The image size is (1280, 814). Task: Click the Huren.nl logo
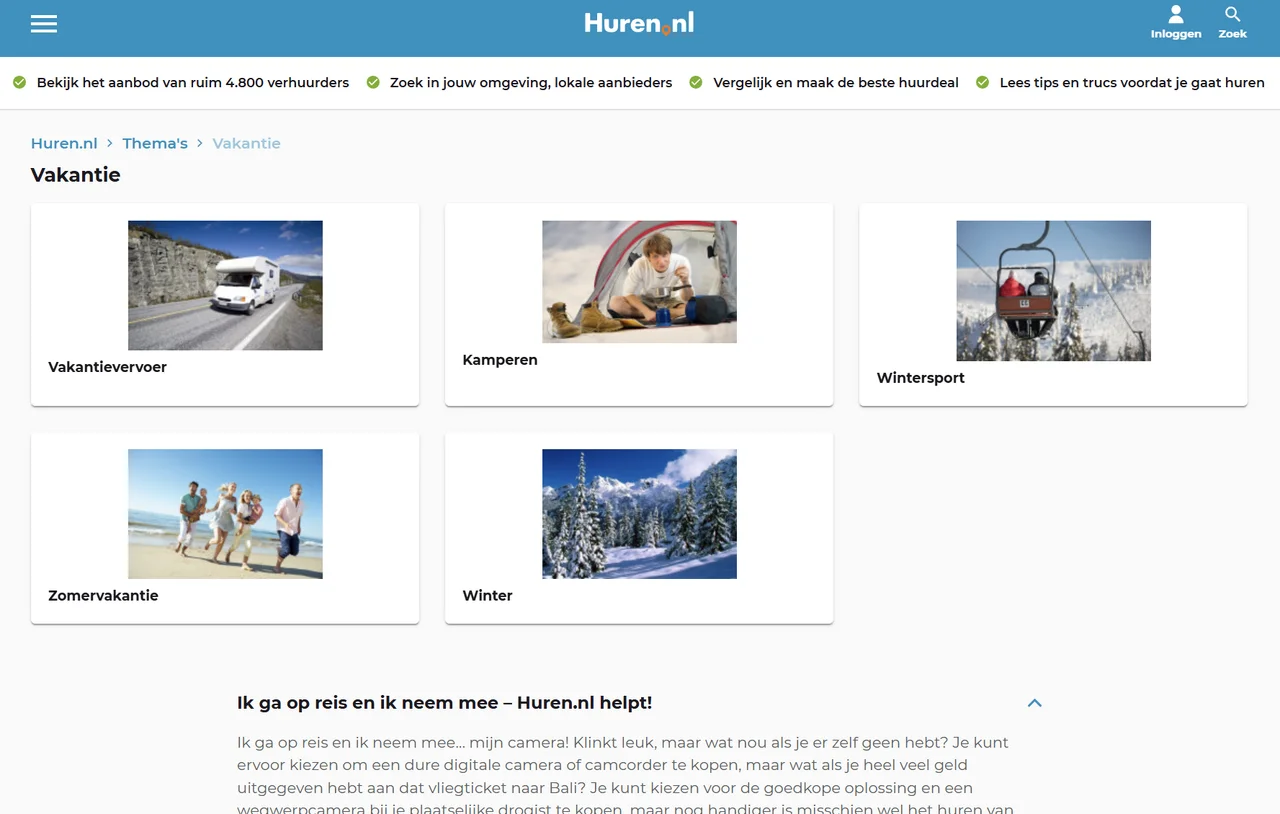pyautogui.click(x=639, y=24)
